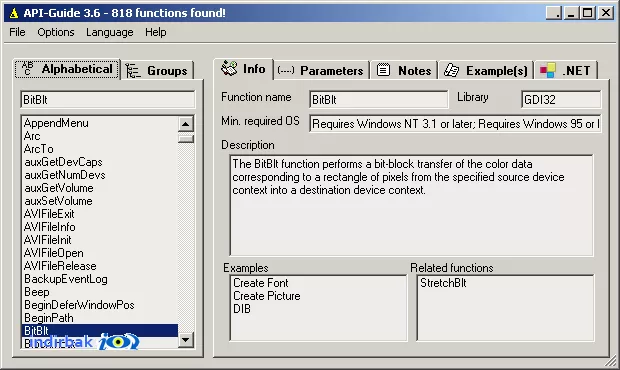Image resolution: width=620 pixels, height=370 pixels.
Task: Open the Language menu
Action: pyautogui.click(x=110, y=32)
